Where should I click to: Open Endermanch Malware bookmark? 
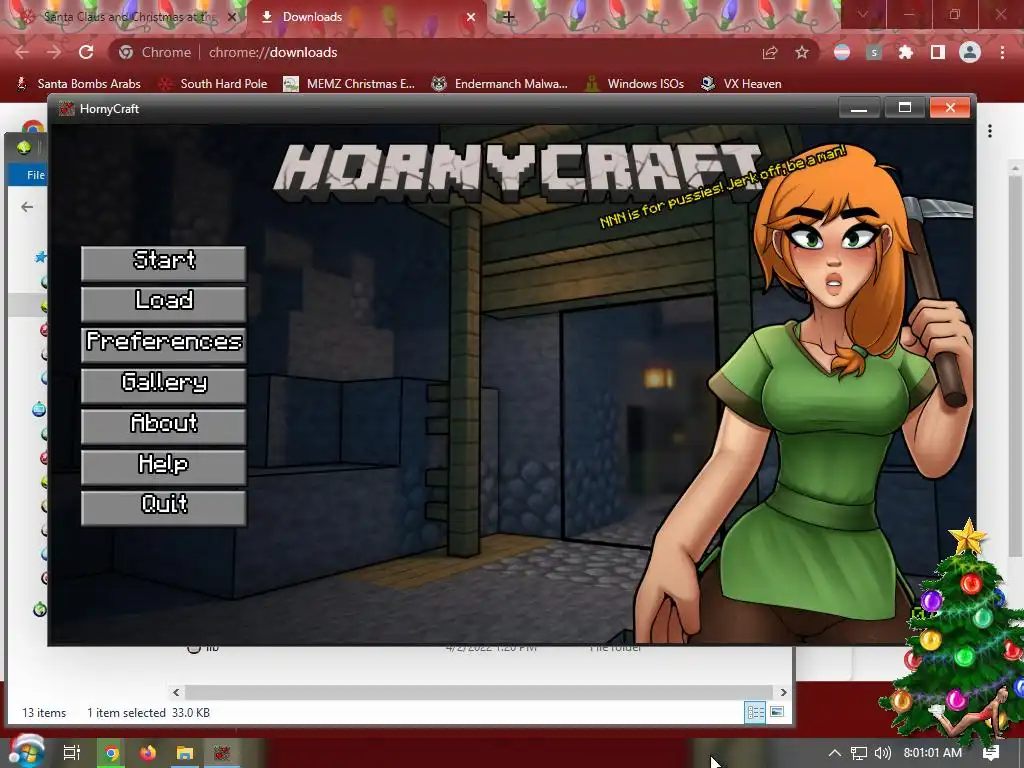pos(500,84)
